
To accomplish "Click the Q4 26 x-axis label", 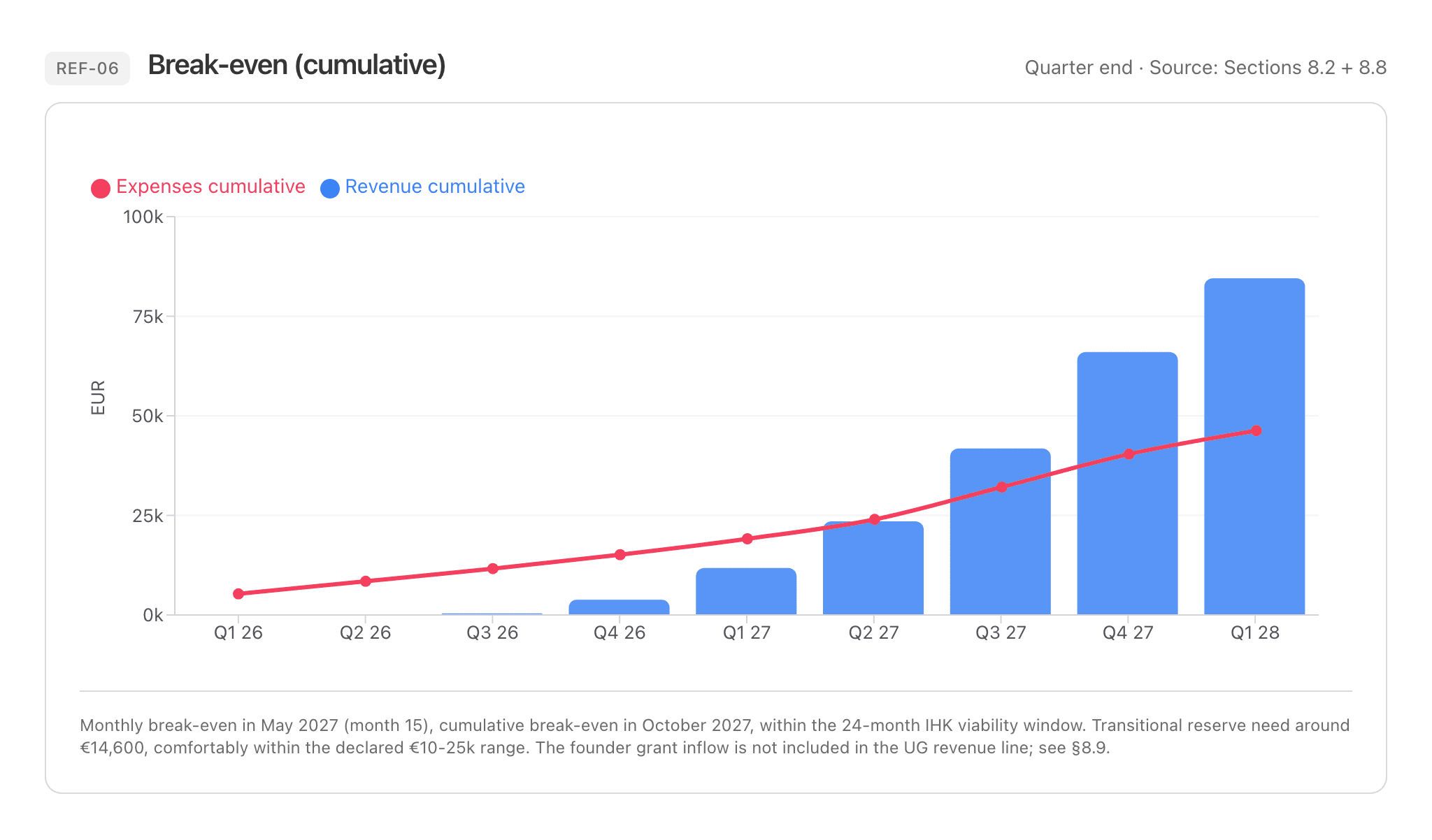I will tap(620, 633).
